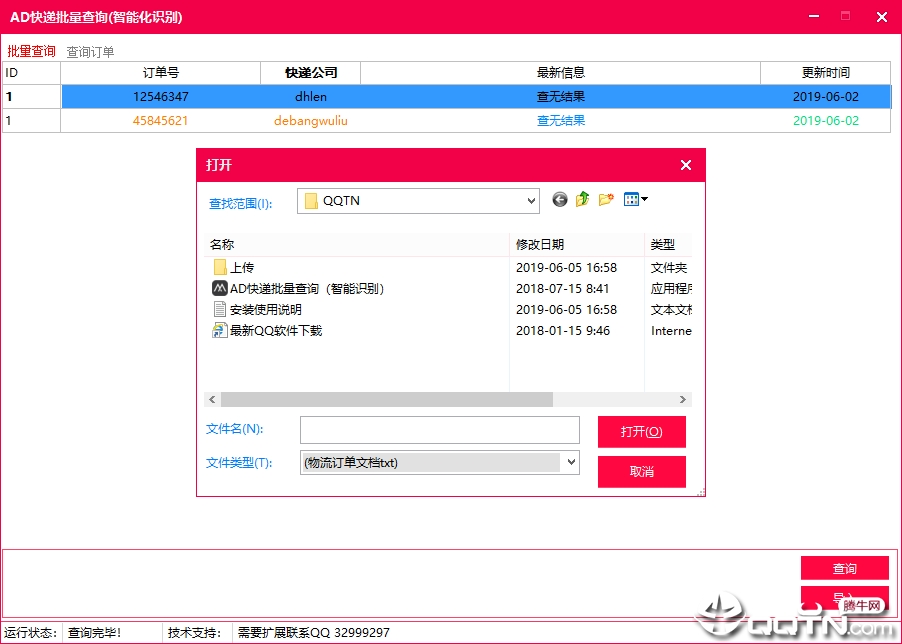
Task: Open the view menu icon
Action: [x=631, y=200]
